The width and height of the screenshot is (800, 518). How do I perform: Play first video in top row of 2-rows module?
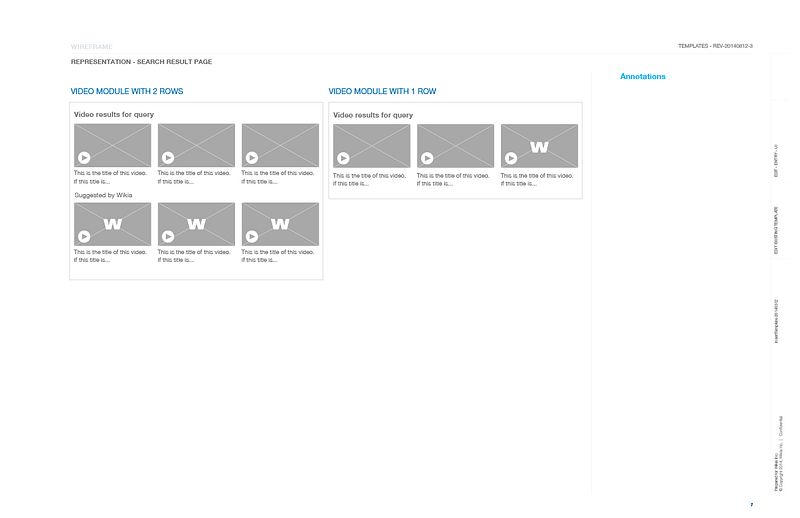[x=84, y=158]
